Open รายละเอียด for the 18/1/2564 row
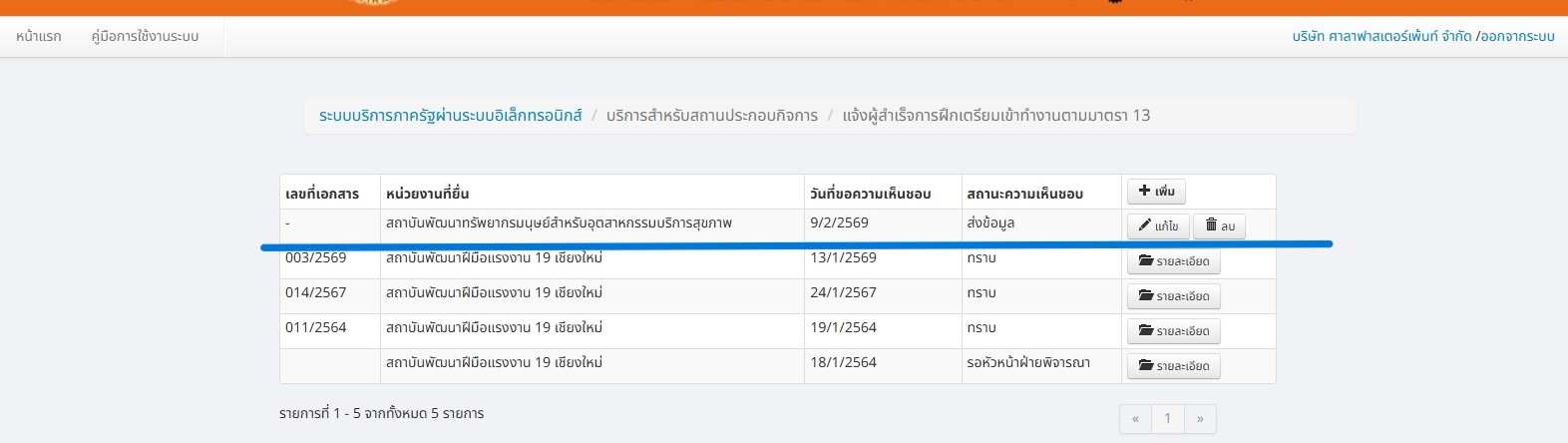This screenshot has width=1568, height=443. click(1173, 366)
